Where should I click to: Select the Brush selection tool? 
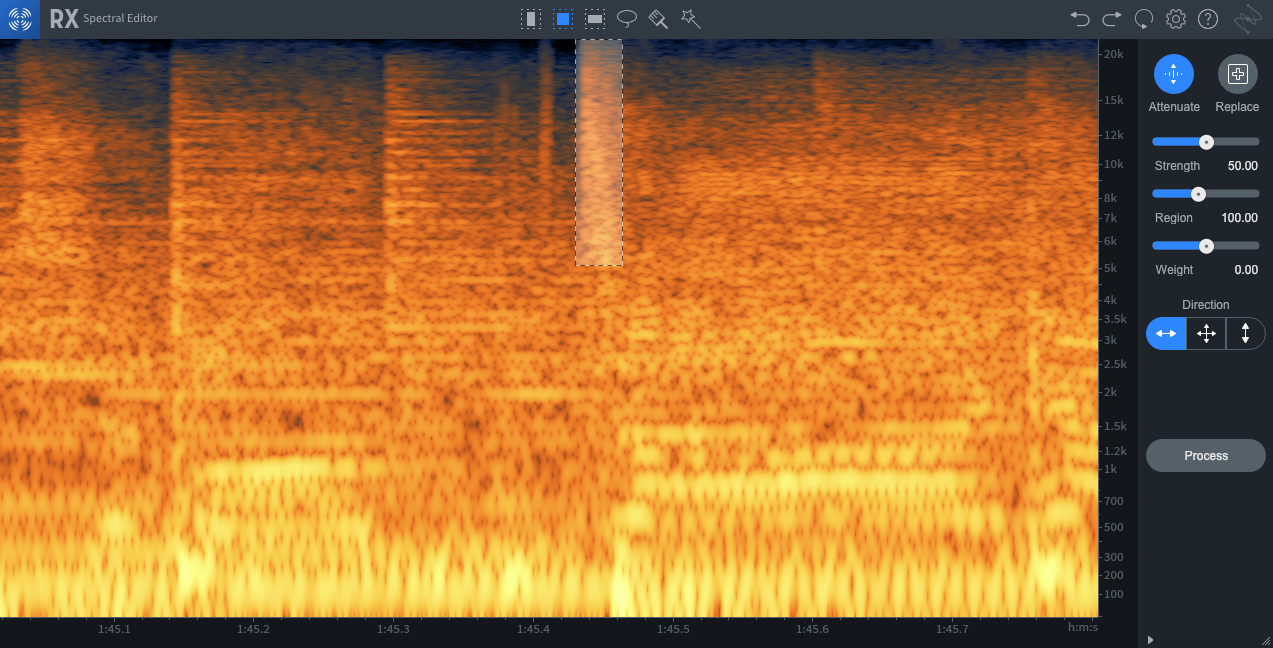click(x=658, y=19)
